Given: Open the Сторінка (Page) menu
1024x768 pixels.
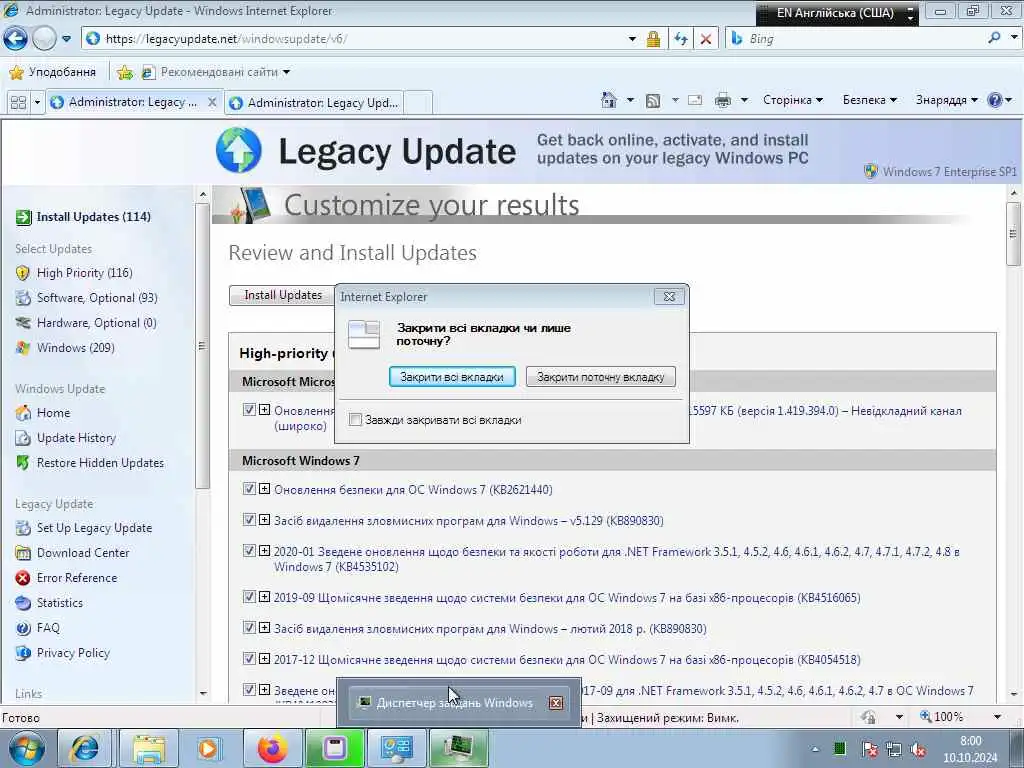Looking at the screenshot, I should [x=792, y=100].
